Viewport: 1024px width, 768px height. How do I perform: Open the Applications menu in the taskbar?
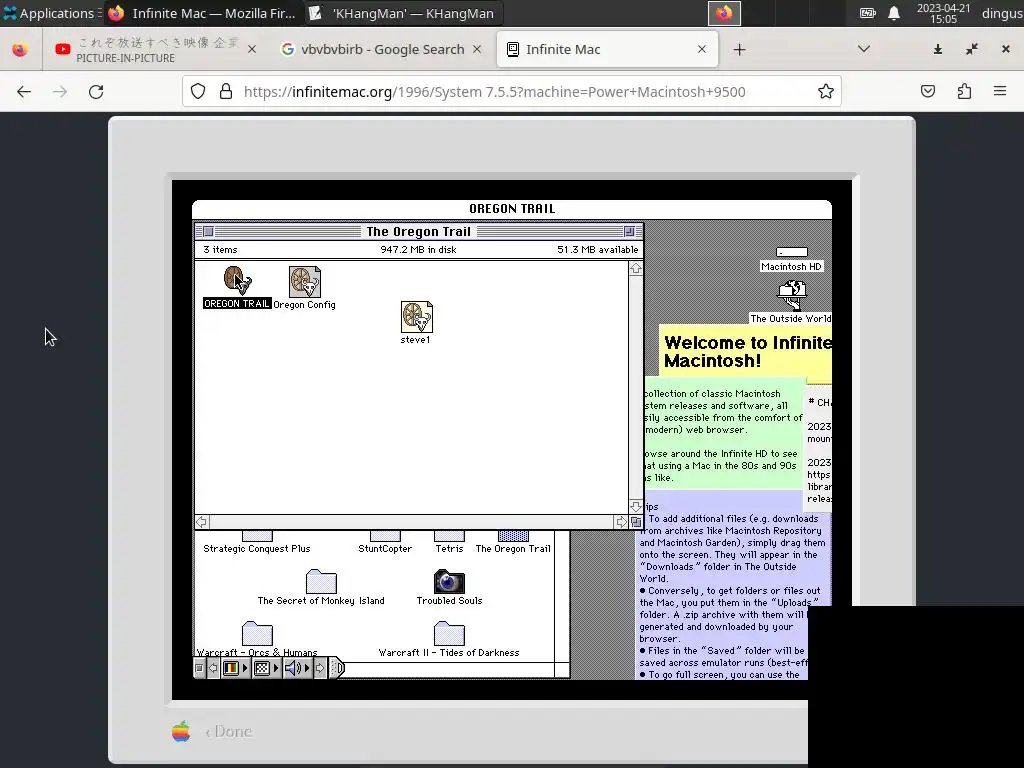[49, 13]
